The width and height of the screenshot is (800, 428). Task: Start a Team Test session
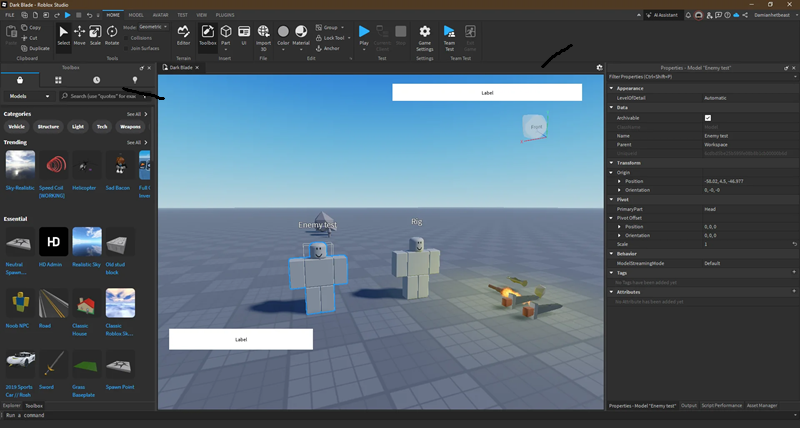[x=449, y=38]
